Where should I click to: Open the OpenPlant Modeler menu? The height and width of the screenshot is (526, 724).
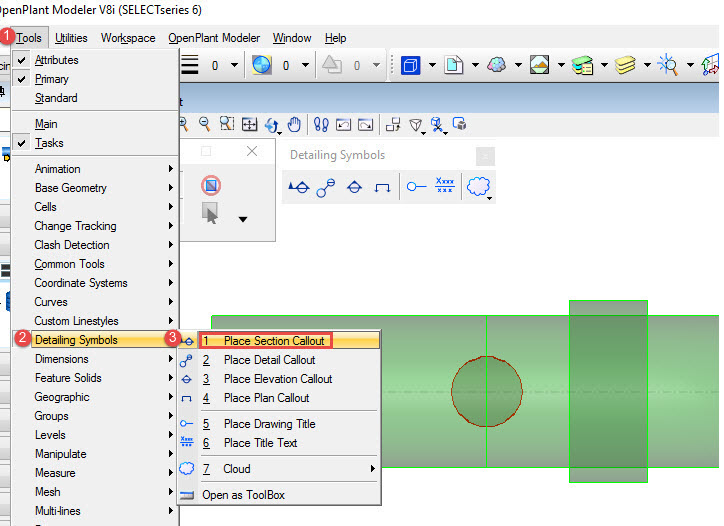tap(214, 38)
